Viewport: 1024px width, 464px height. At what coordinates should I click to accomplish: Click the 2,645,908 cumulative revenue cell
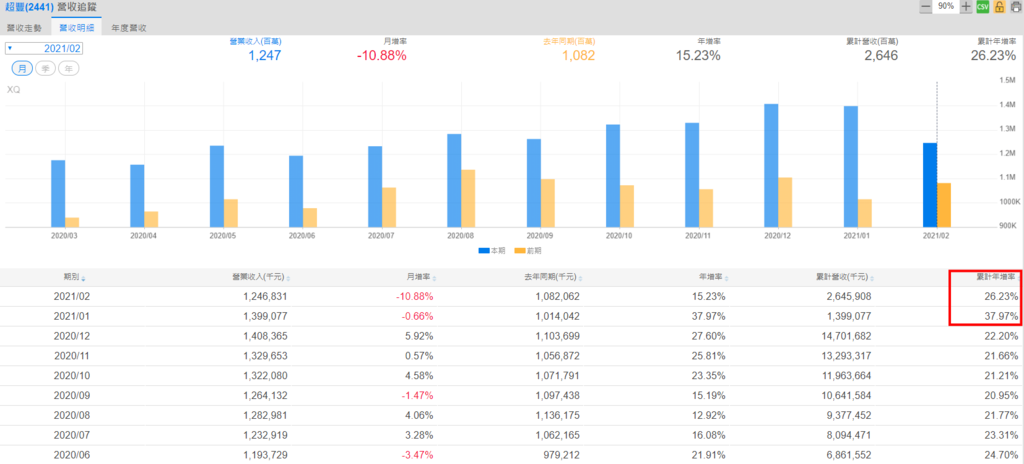coord(848,296)
